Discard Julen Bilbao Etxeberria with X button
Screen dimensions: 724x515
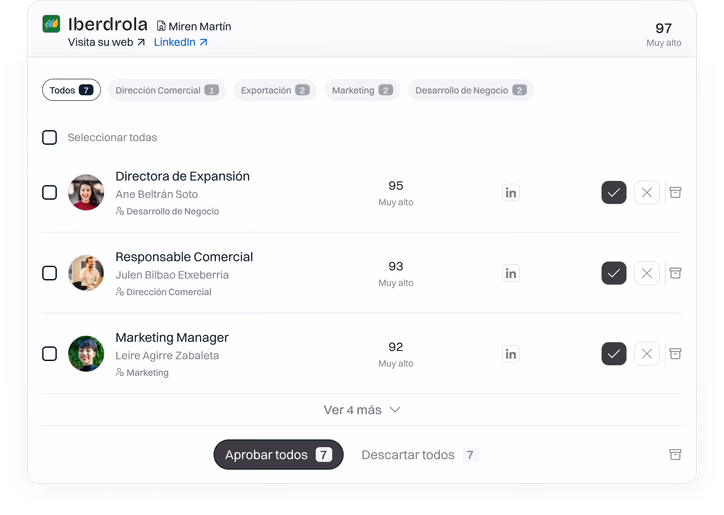coord(646,273)
